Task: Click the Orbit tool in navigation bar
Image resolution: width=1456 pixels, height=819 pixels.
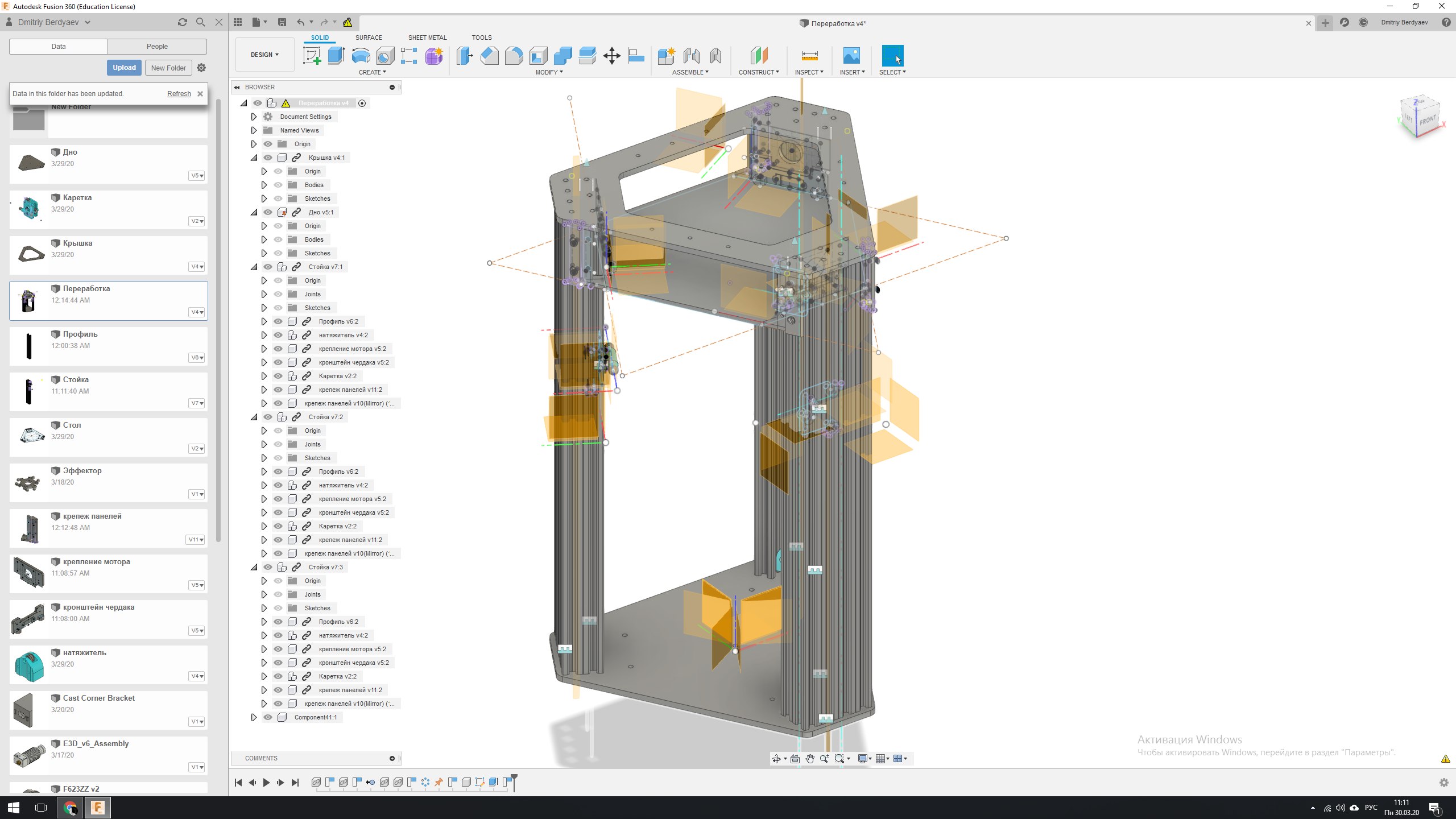Action: [x=776, y=759]
